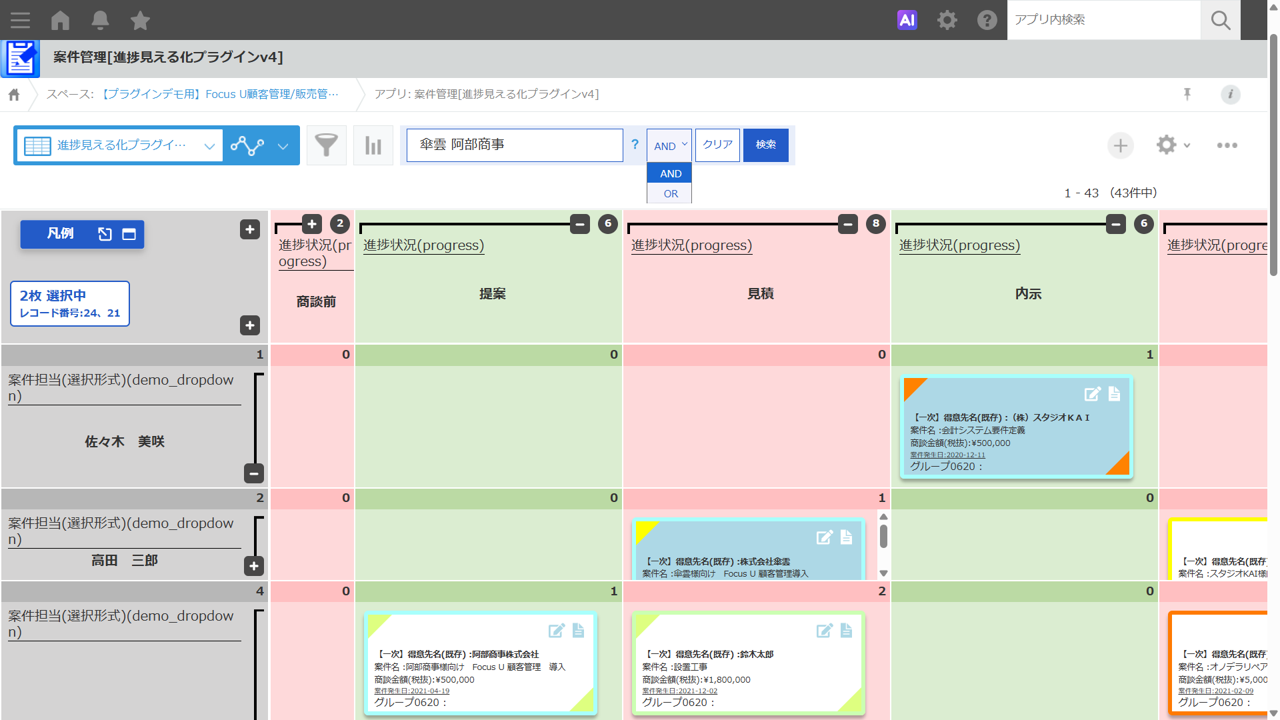The height and width of the screenshot is (720, 1280).
Task: Open the bar chart aggregation icon
Action: pyautogui.click(x=373, y=146)
